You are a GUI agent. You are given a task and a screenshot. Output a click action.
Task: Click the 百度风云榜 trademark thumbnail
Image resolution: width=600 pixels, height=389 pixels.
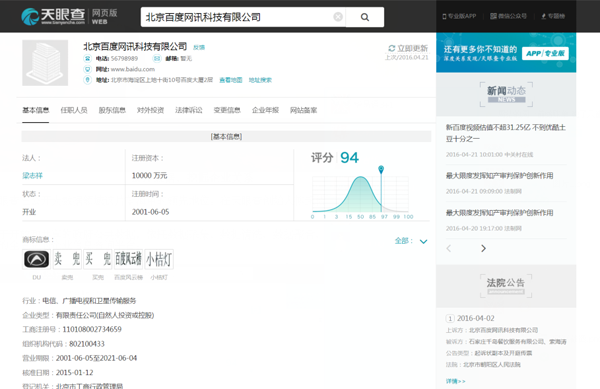(128, 259)
